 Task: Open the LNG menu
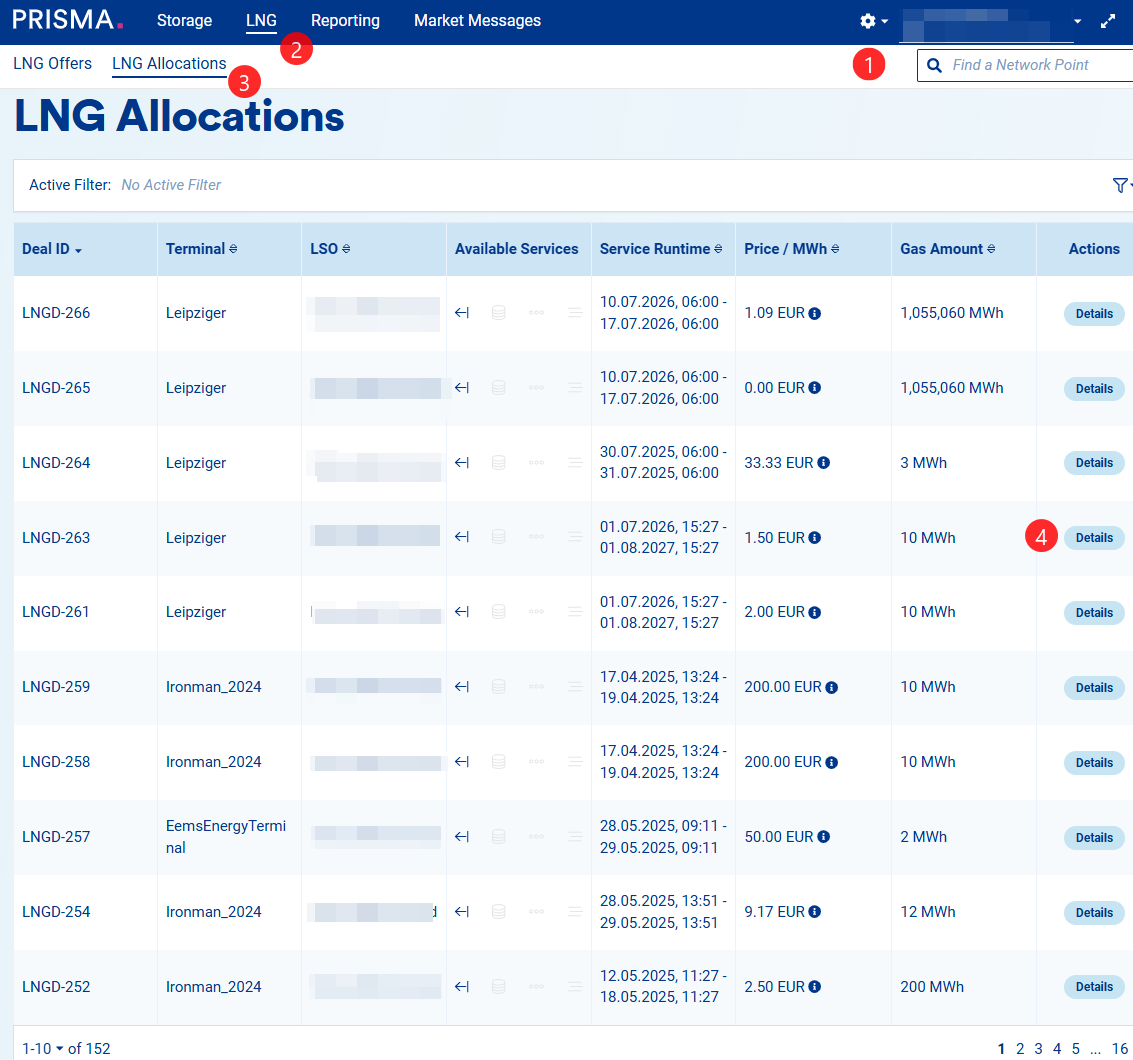tap(261, 21)
